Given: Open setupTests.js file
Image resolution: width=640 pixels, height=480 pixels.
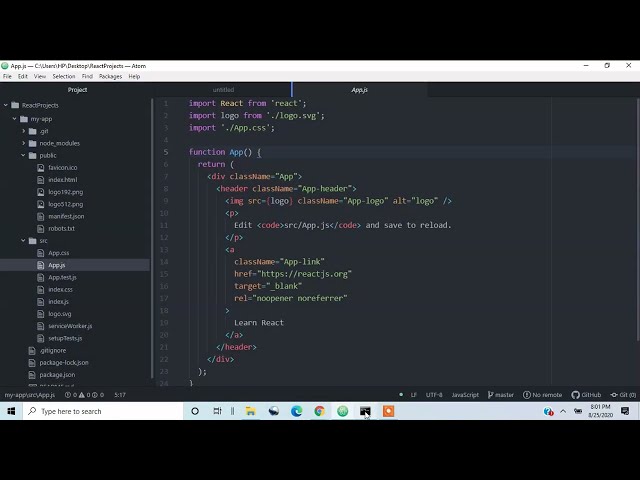Looking at the screenshot, I should tap(65, 338).
